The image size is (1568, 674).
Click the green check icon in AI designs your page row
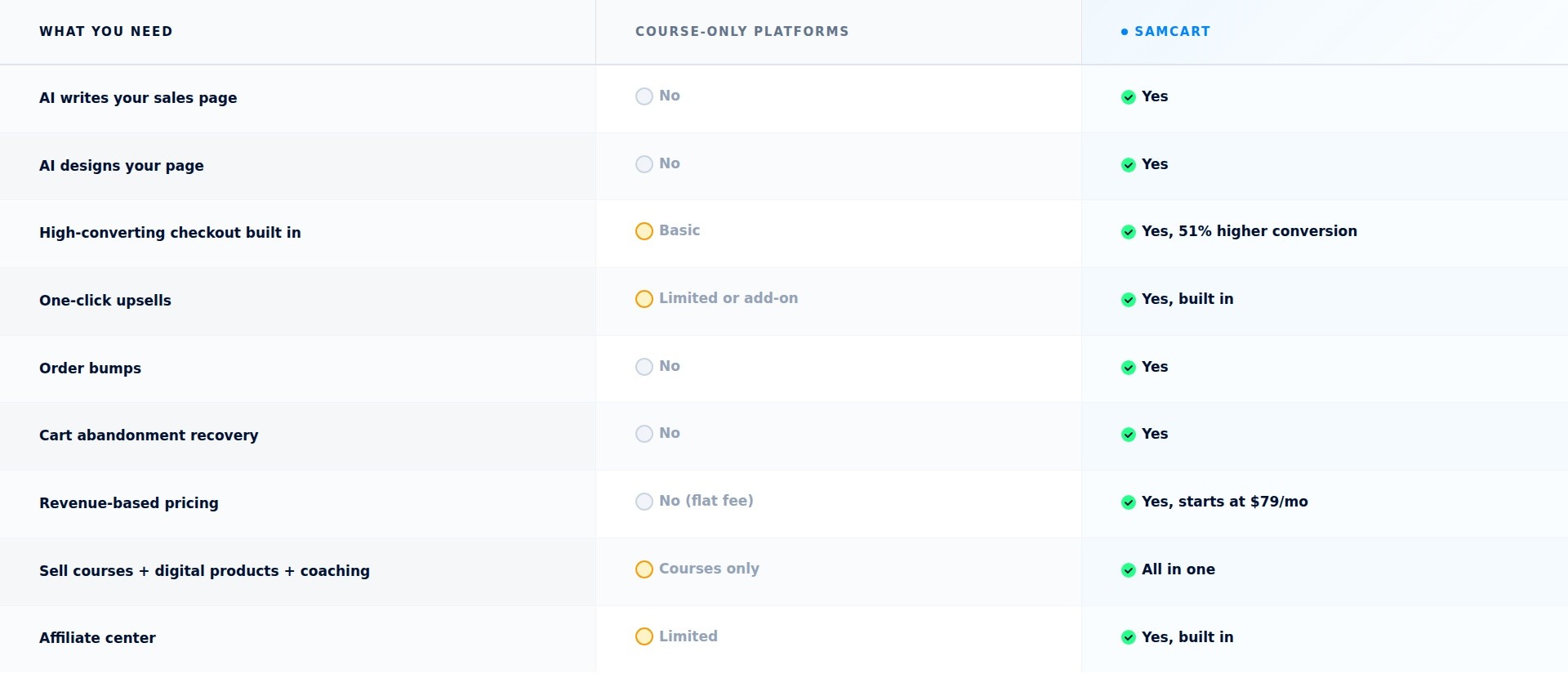click(x=1129, y=165)
